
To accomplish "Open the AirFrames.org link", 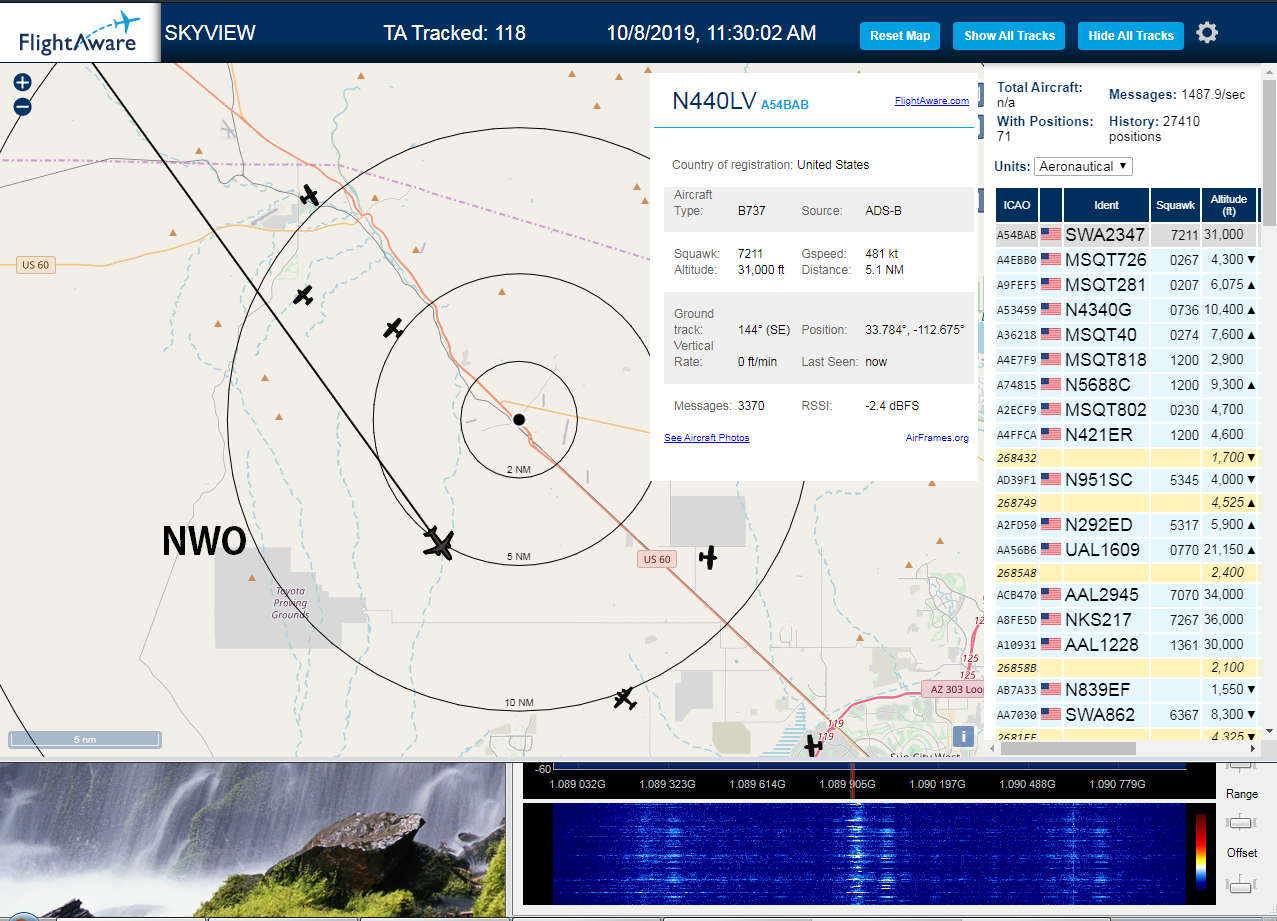I will click(x=937, y=438).
